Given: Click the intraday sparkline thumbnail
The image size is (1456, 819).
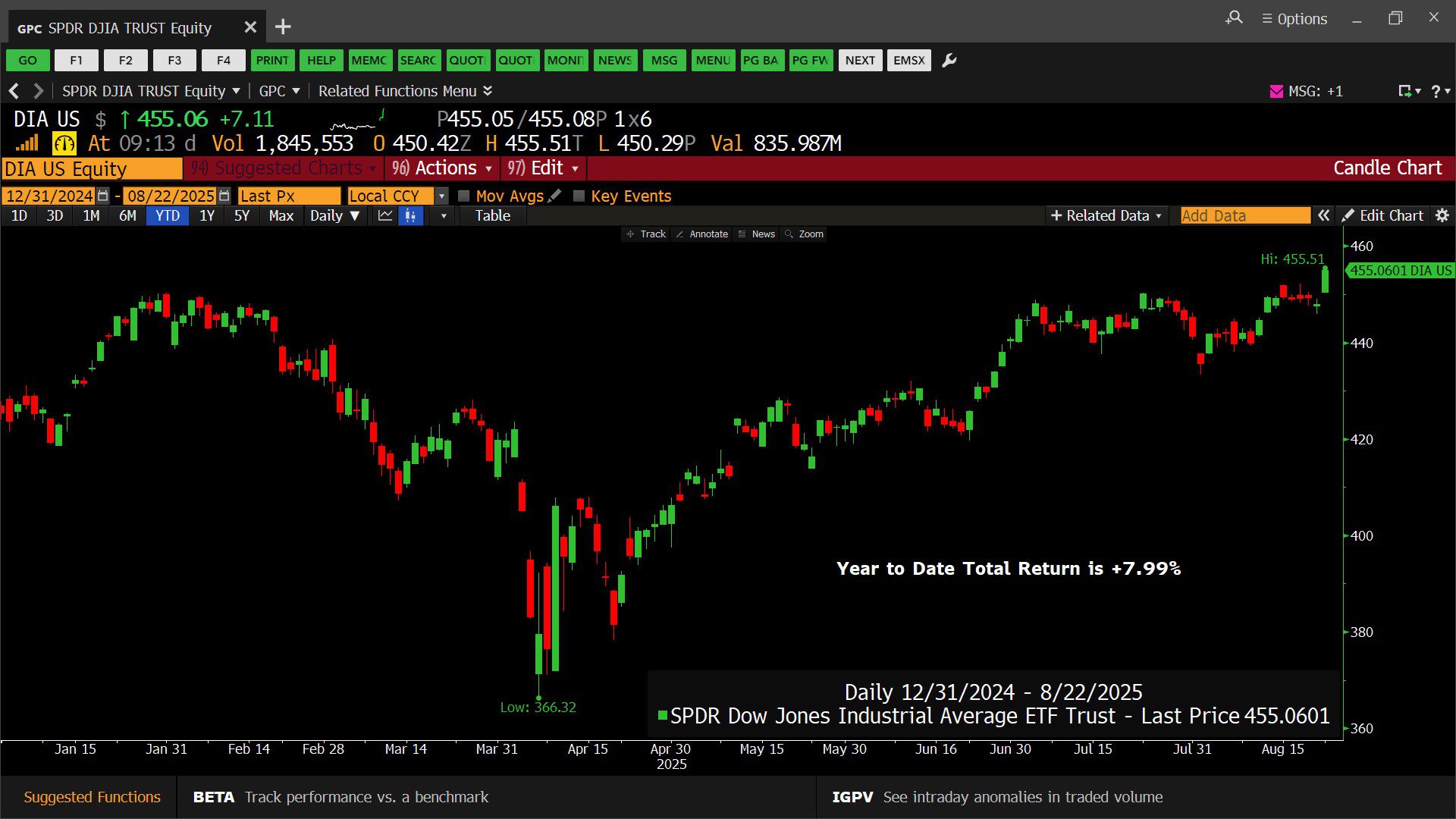Looking at the screenshot, I should [358, 120].
